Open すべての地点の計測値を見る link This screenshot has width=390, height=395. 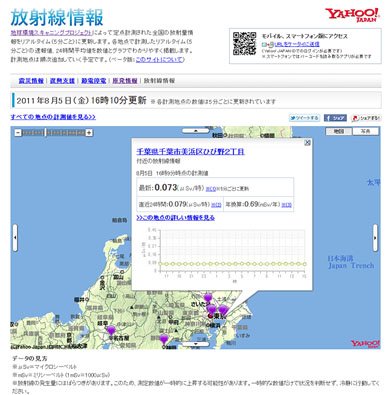(53, 117)
